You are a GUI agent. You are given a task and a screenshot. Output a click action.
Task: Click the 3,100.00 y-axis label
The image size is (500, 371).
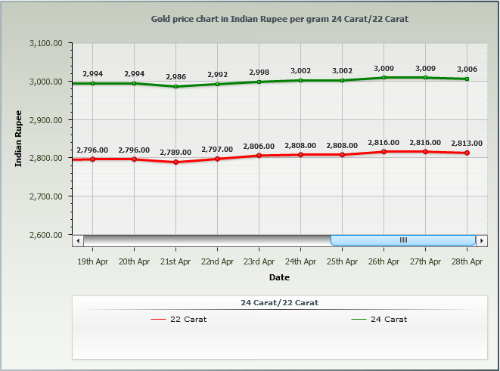46,43
